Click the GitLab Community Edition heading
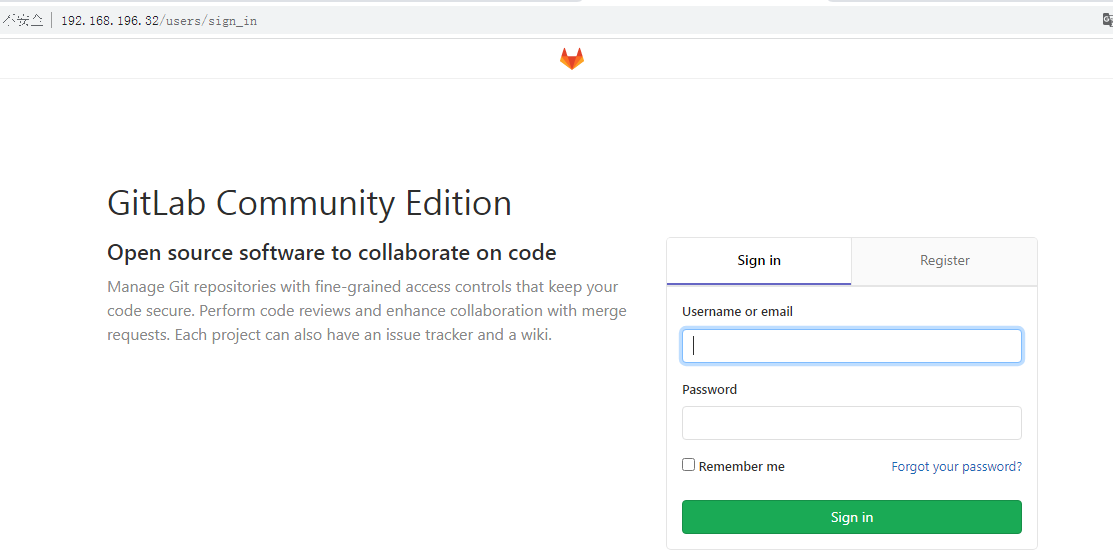This screenshot has height=553, width=1113. pos(309,204)
